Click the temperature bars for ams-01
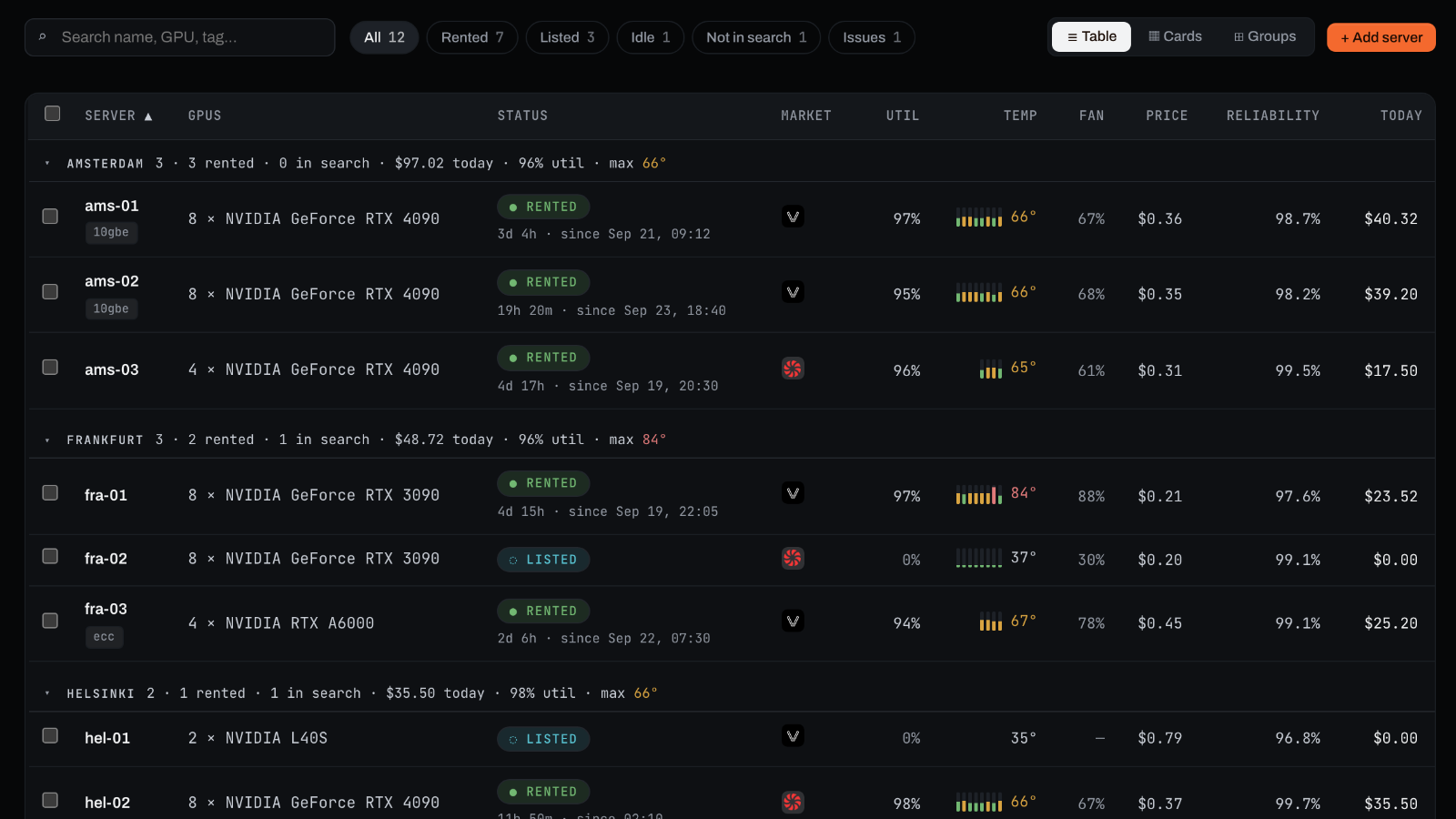This screenshot has width=1456, height=819. point(979,217)
